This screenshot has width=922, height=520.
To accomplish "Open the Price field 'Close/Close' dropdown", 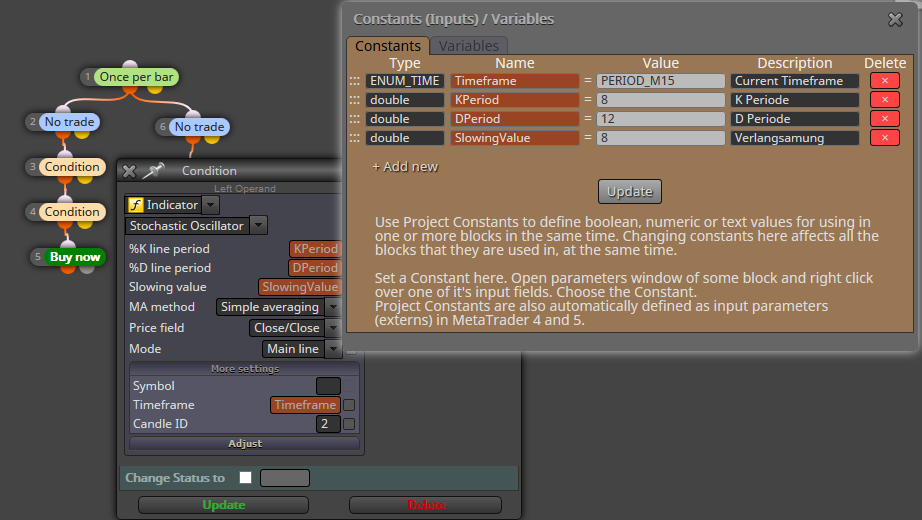I will click(333, 328).
